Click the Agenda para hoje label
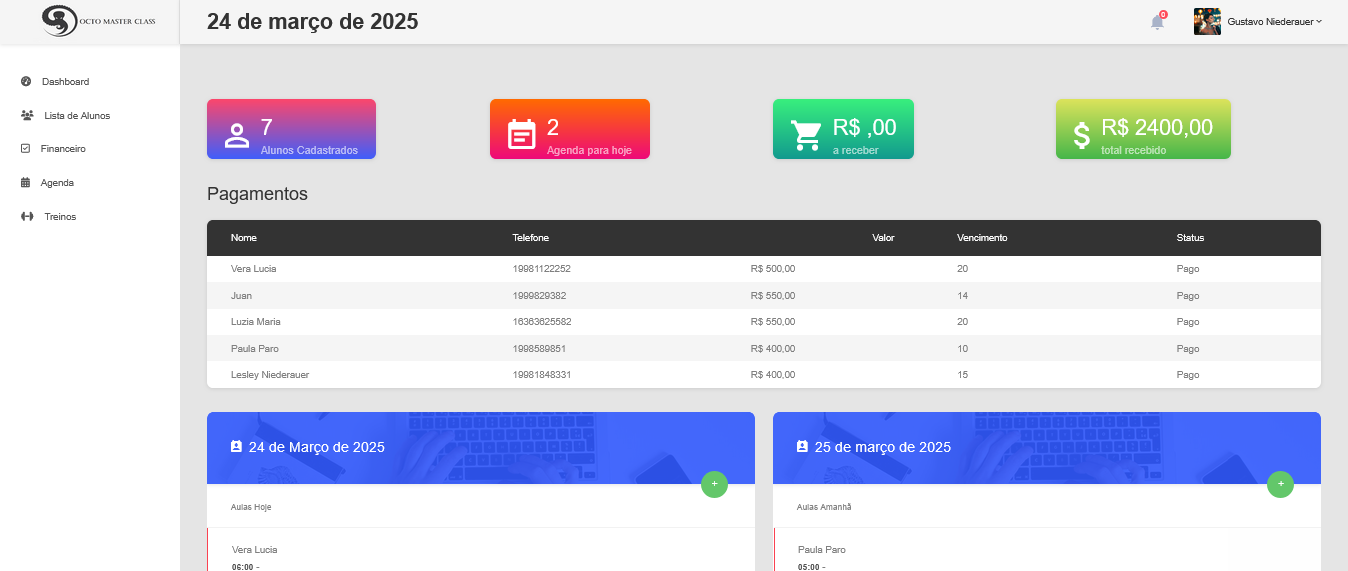The image size is (1348, 571). [x=589, y=150]
